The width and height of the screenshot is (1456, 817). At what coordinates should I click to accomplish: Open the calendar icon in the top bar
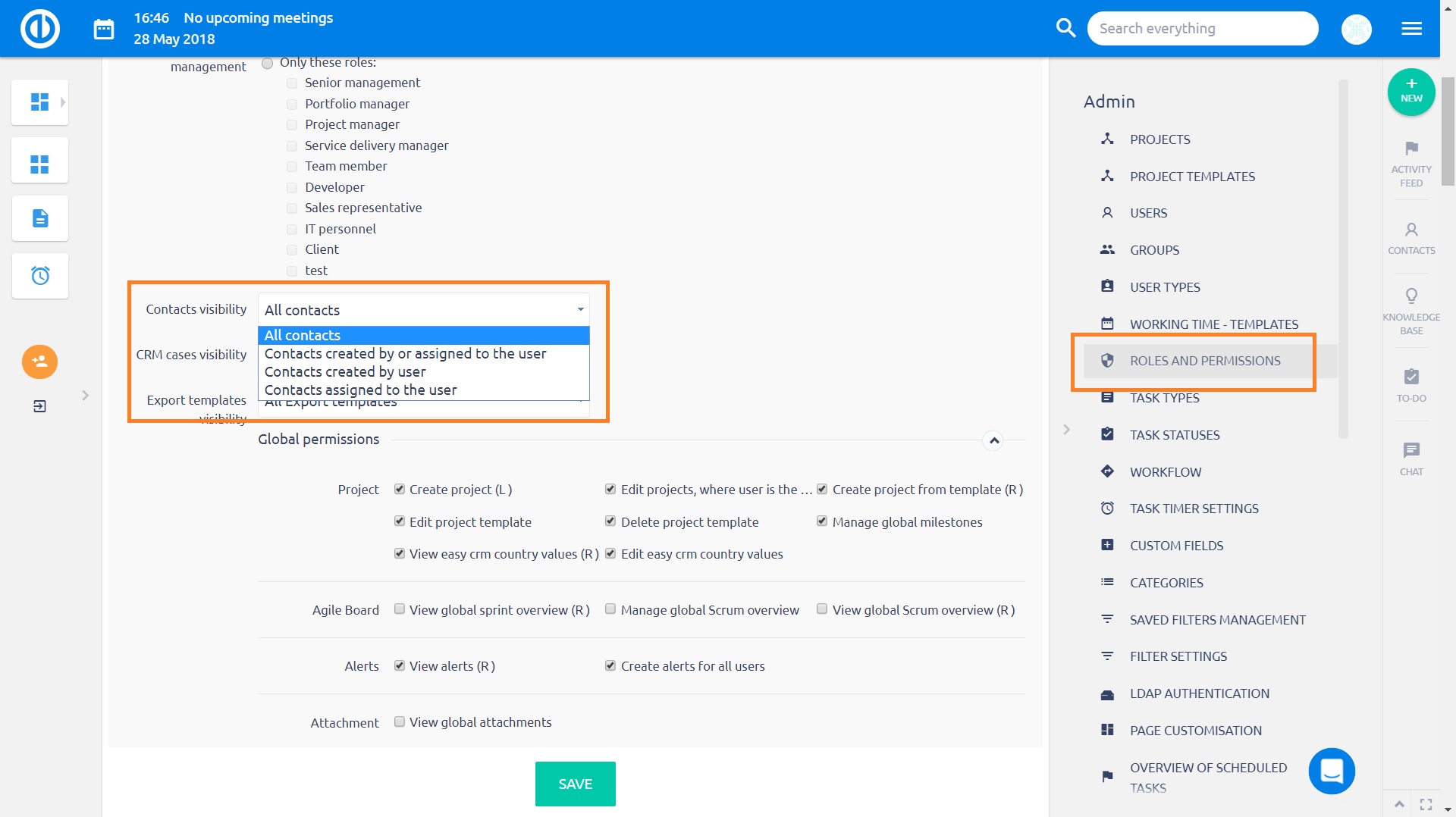point(103,27)
